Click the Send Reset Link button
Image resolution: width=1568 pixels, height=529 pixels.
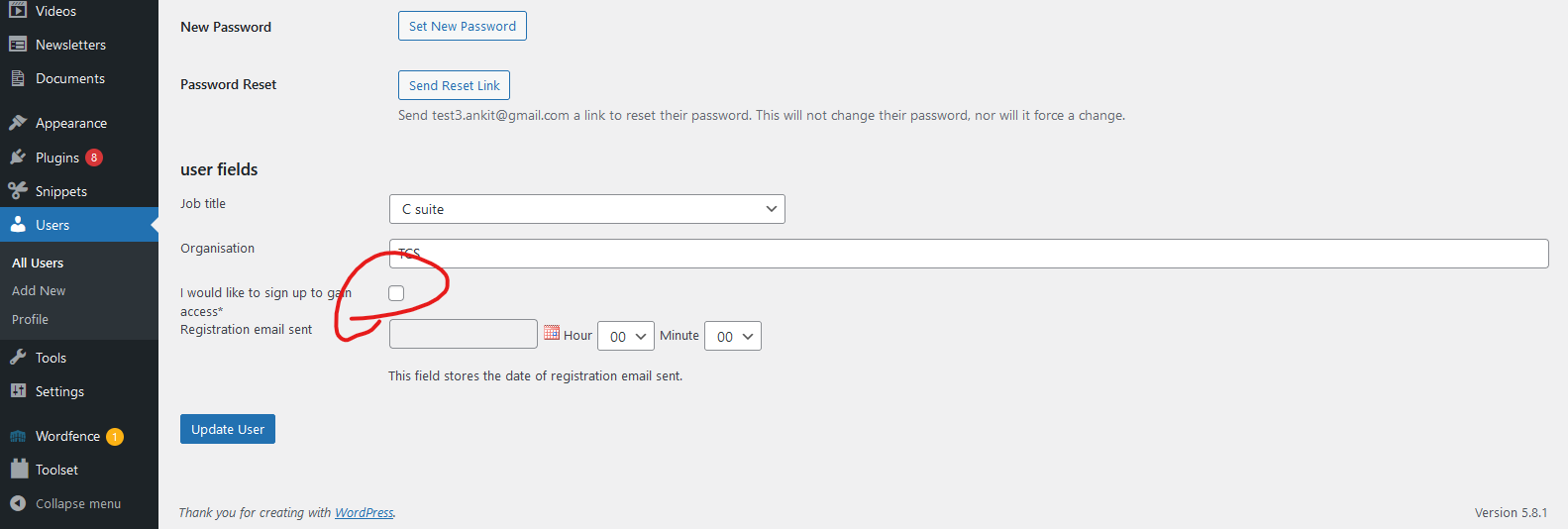point(454,85)
